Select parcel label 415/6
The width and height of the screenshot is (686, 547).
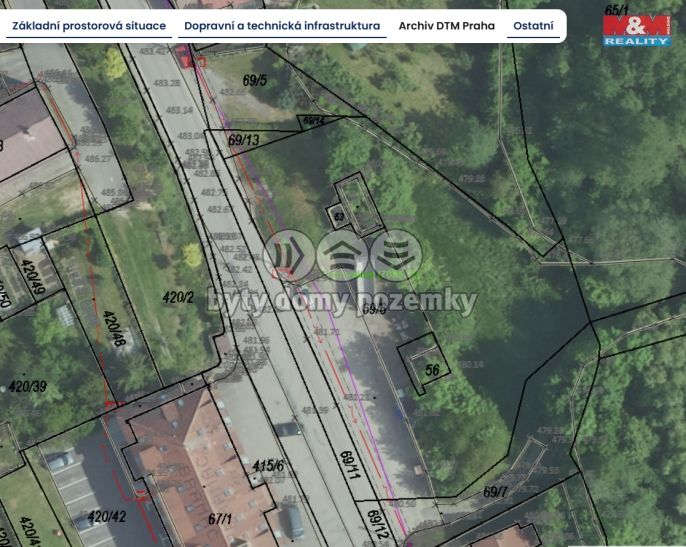[x=268, y=466]
